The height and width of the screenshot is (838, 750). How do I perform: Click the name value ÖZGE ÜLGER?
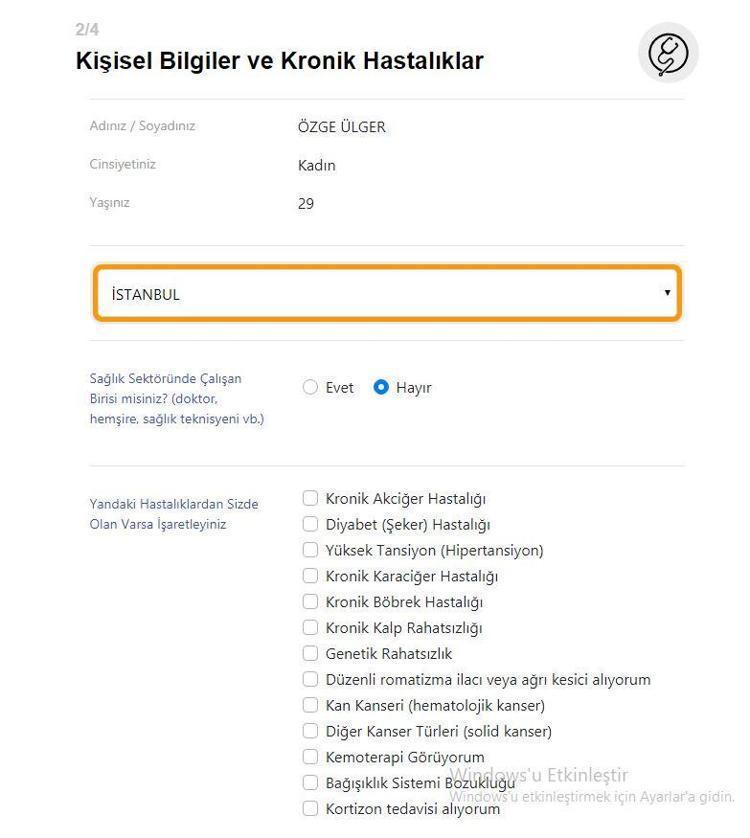[342, 127]
